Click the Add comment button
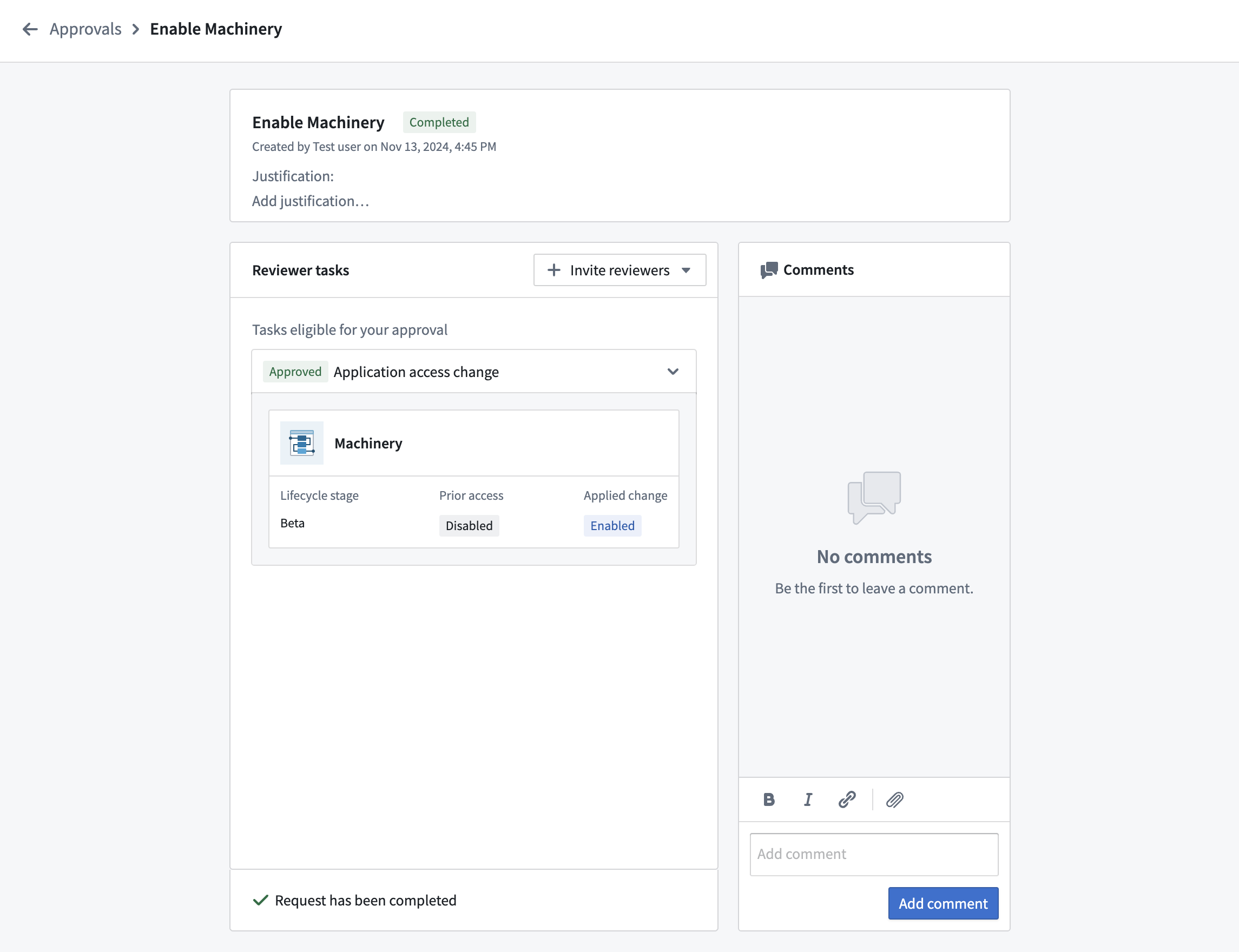 (943, 903)
